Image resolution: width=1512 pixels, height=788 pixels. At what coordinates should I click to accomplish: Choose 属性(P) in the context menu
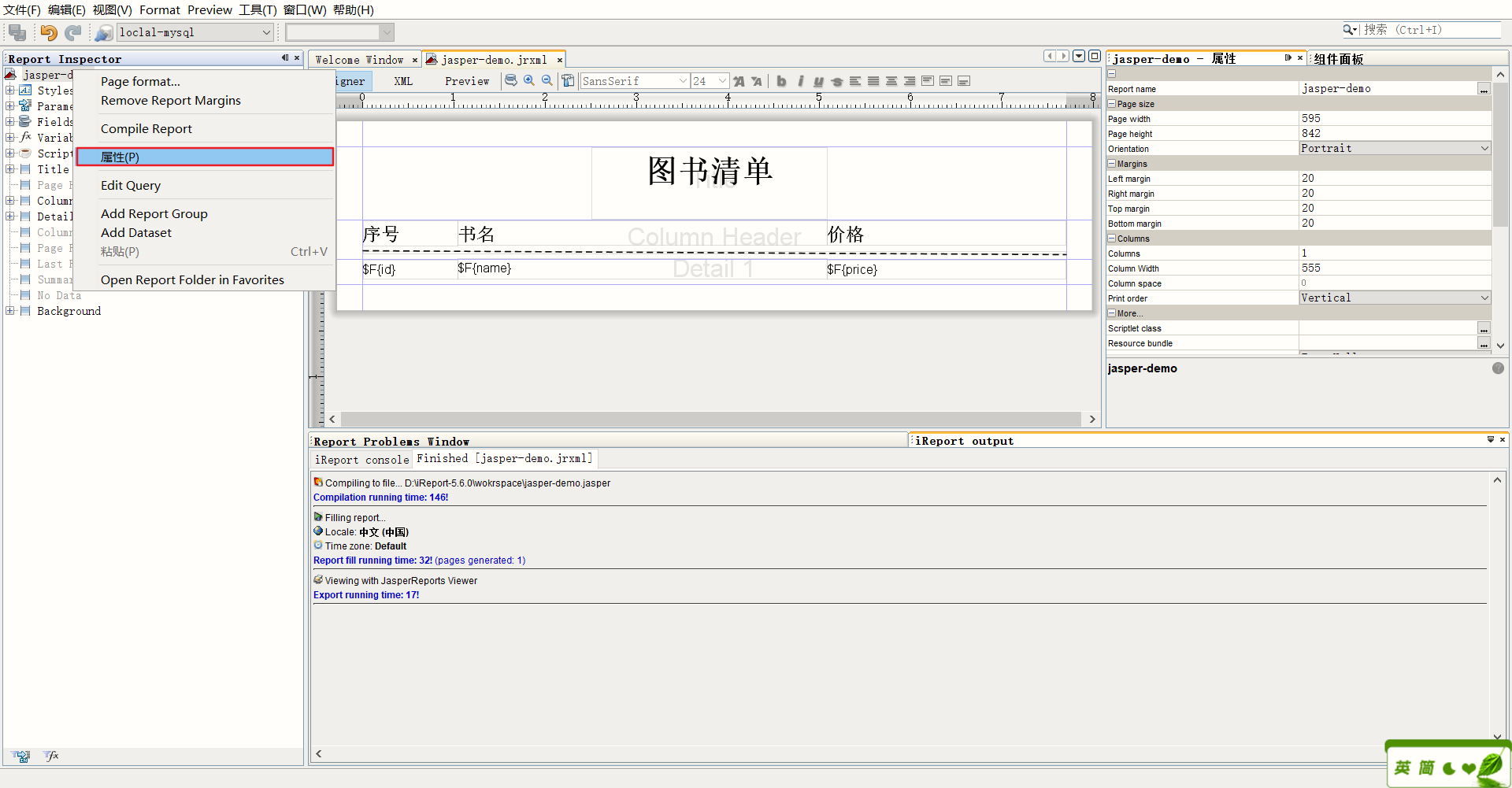(x=120, y=157)
